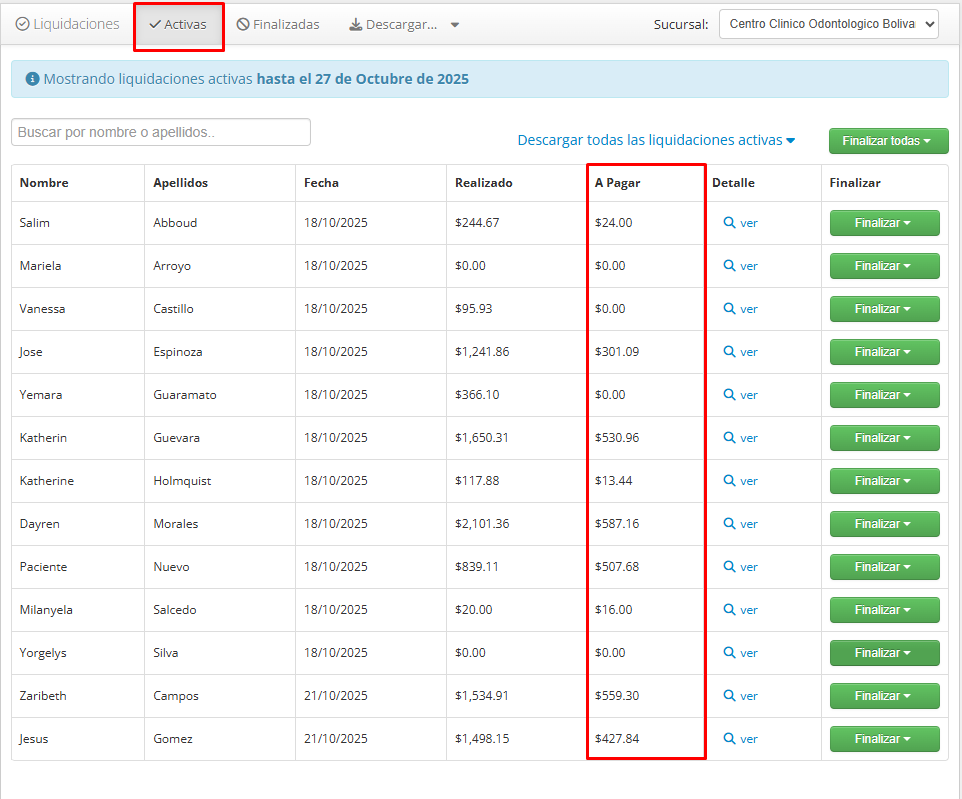
Task: Click magnifier icon in Yemara Guaramato row
Action: point(729,394)
